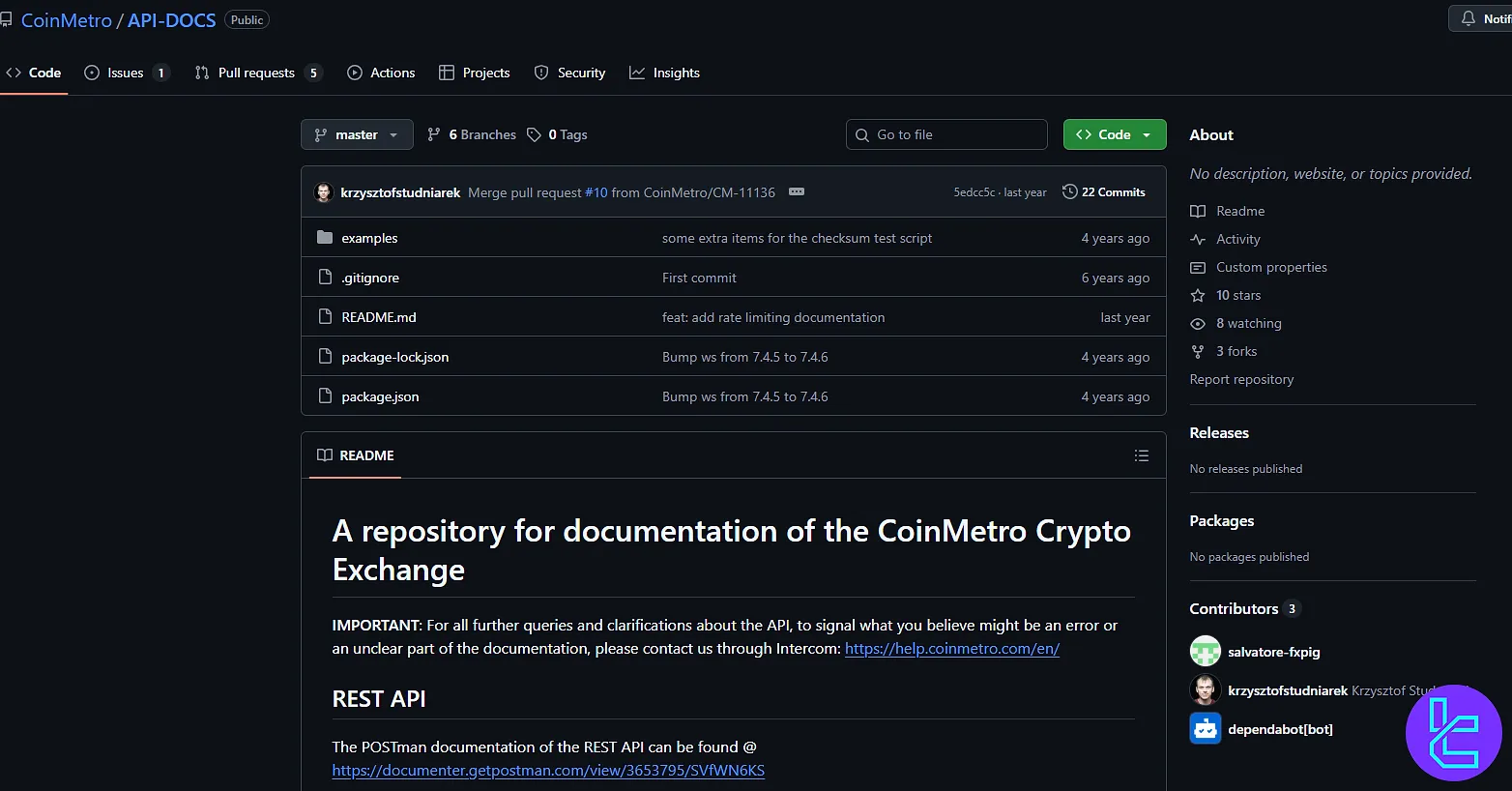Click the branch icon beside 6 Branches
The image size is (1512, 791).
click(x=434, y=134)
